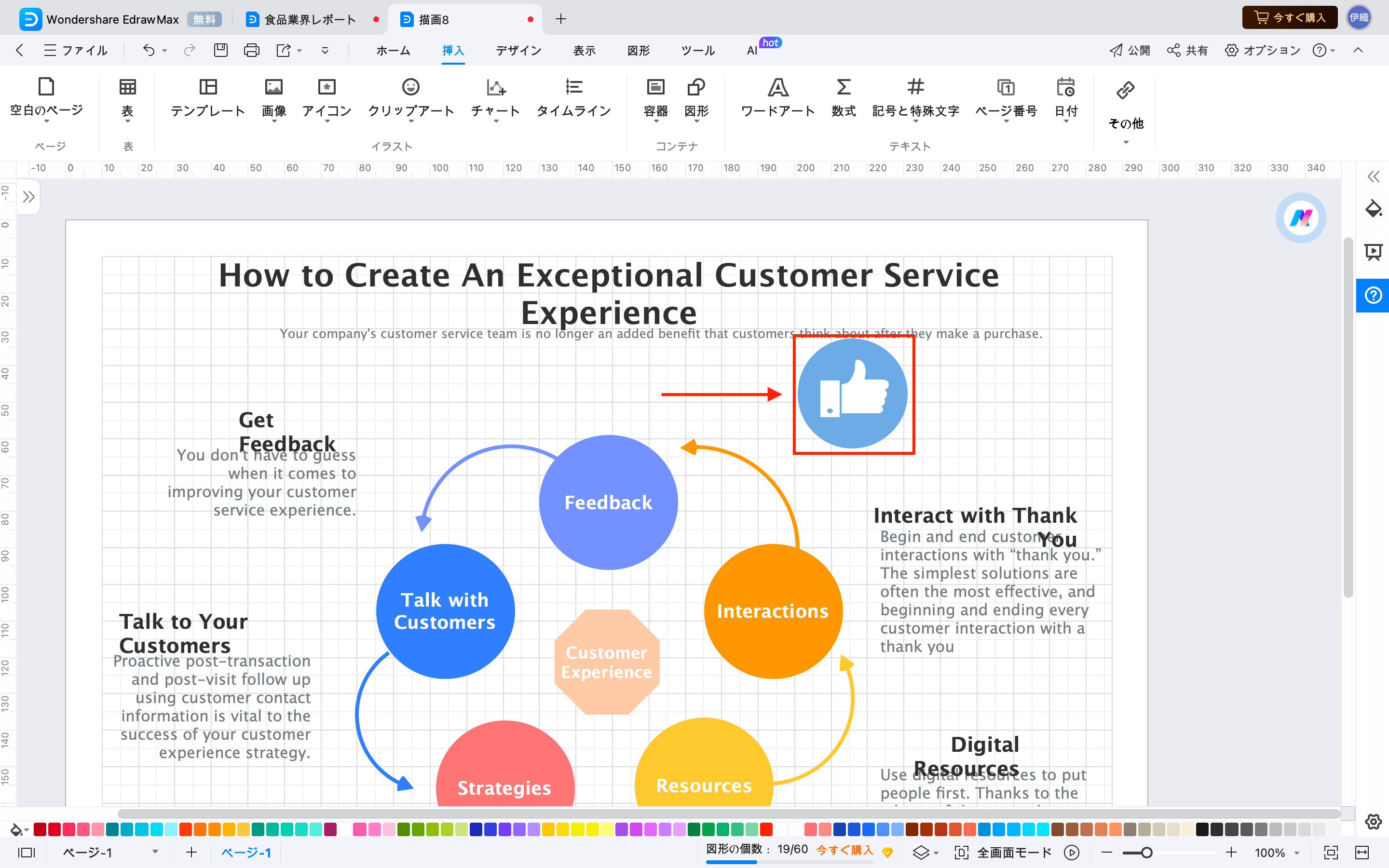This screenshot has height=868, width=1389.
Task: Redo the last action
Action: click(x=190, y=51)
